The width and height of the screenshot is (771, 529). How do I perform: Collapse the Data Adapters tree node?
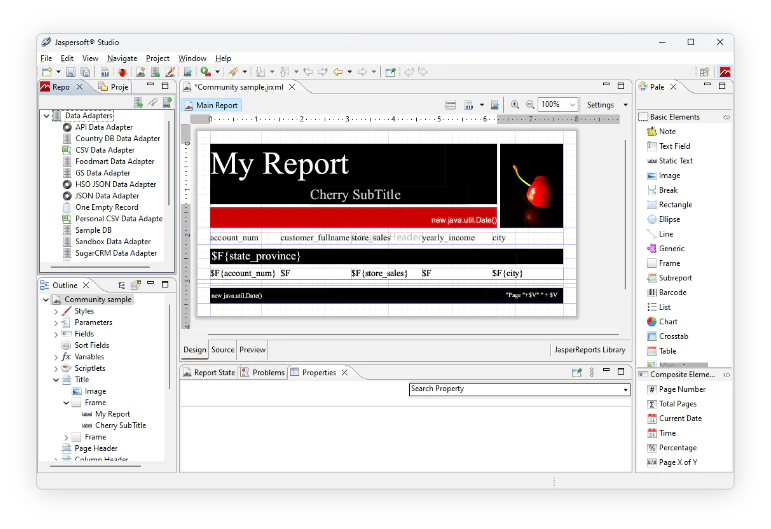(x=47, y=116)
